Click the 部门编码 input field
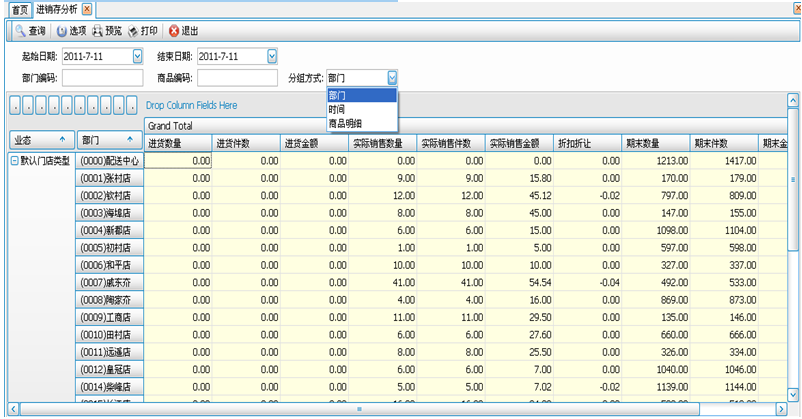 (x=103, y=78)
